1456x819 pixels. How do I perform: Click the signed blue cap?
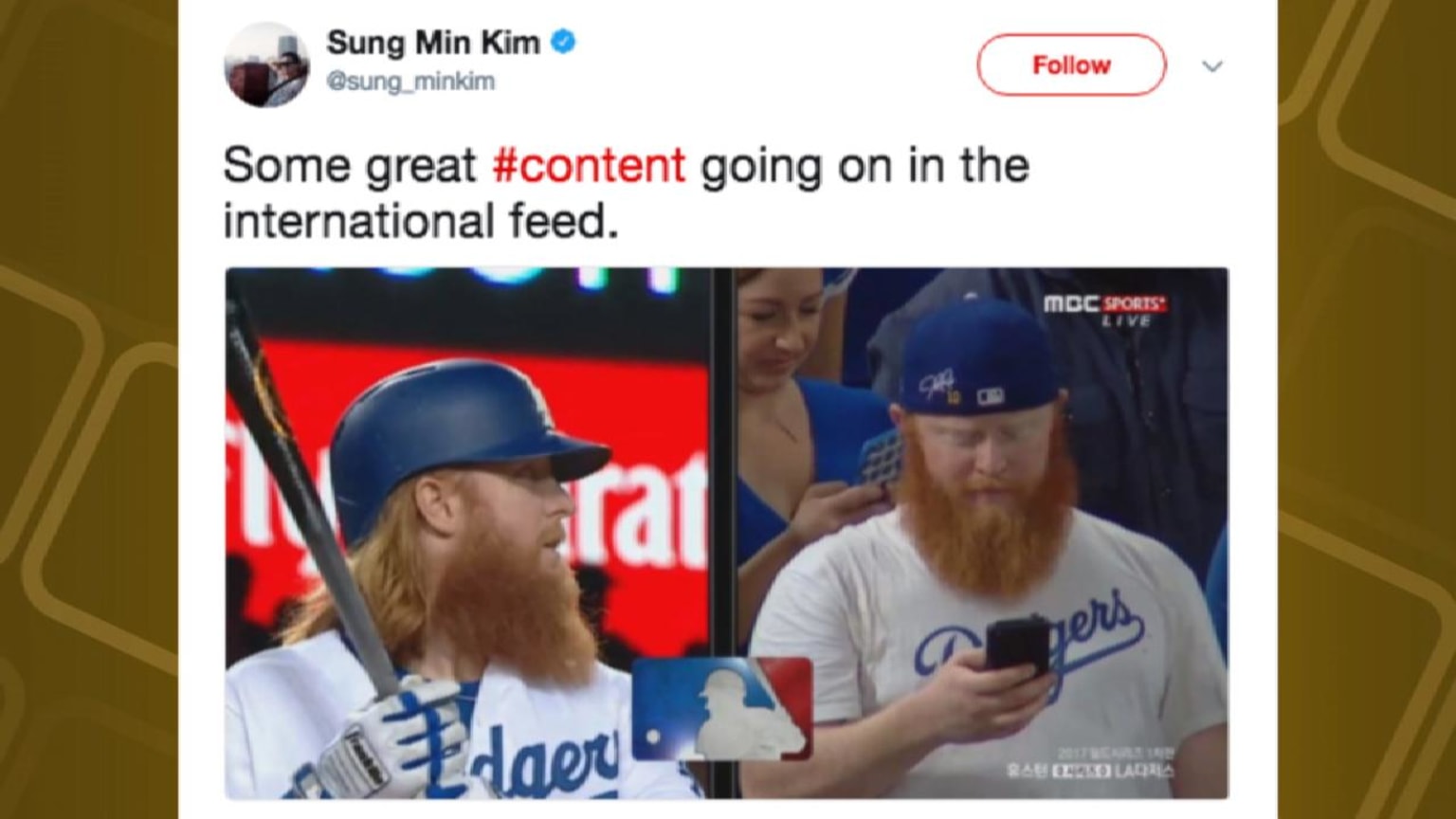(x=978, y=358)
